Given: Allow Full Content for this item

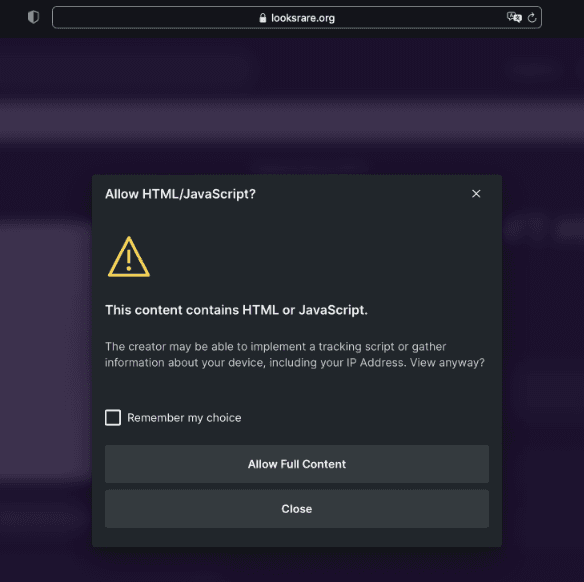Looking at the screenshot, I should coord(297,464).
